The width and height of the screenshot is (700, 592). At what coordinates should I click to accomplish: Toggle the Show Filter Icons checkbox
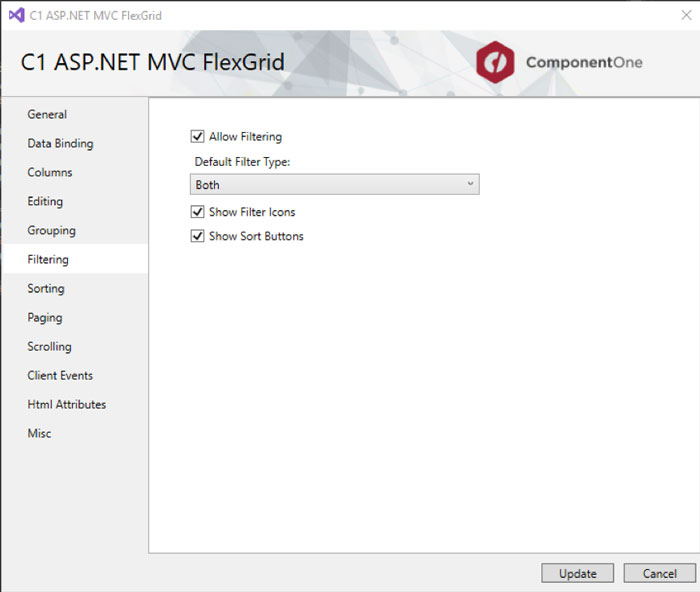(197, 212)
